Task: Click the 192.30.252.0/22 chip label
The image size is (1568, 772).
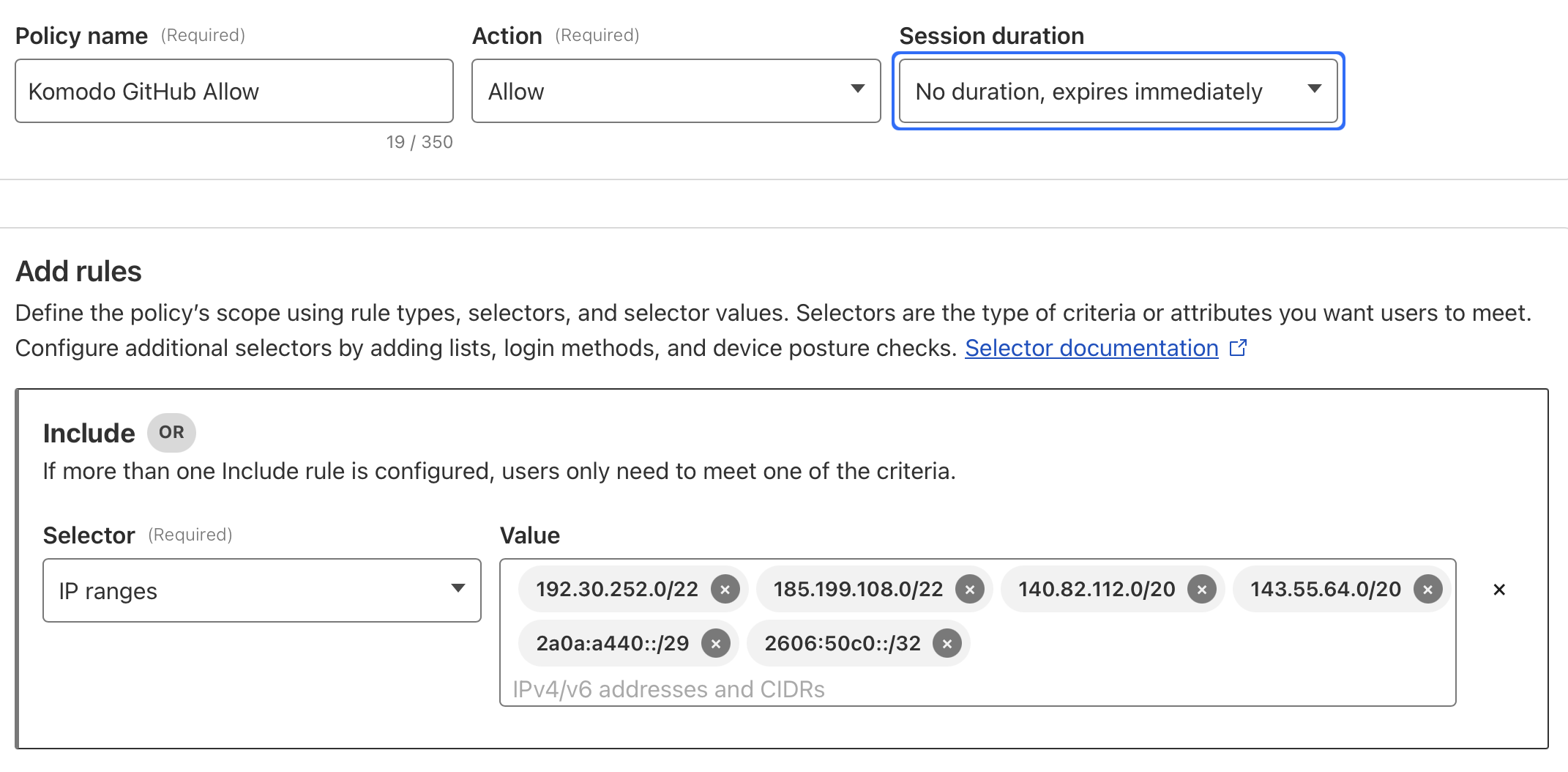Action: (616, 590)
